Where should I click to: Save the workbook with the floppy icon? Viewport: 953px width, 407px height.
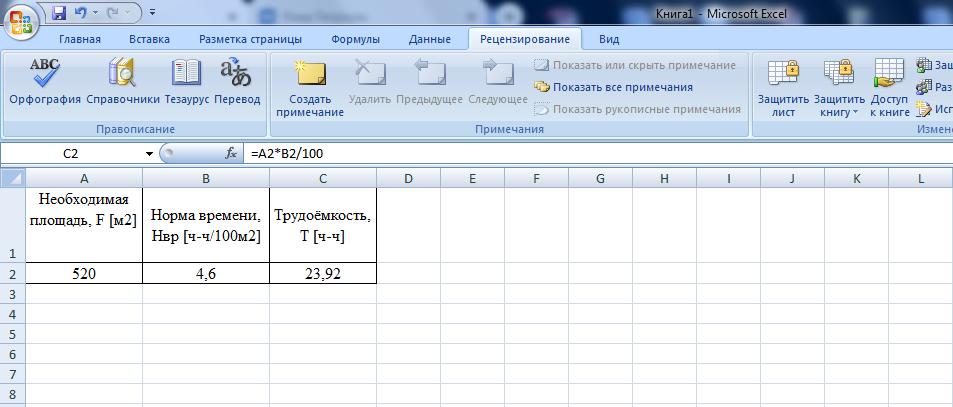point(59,12)
